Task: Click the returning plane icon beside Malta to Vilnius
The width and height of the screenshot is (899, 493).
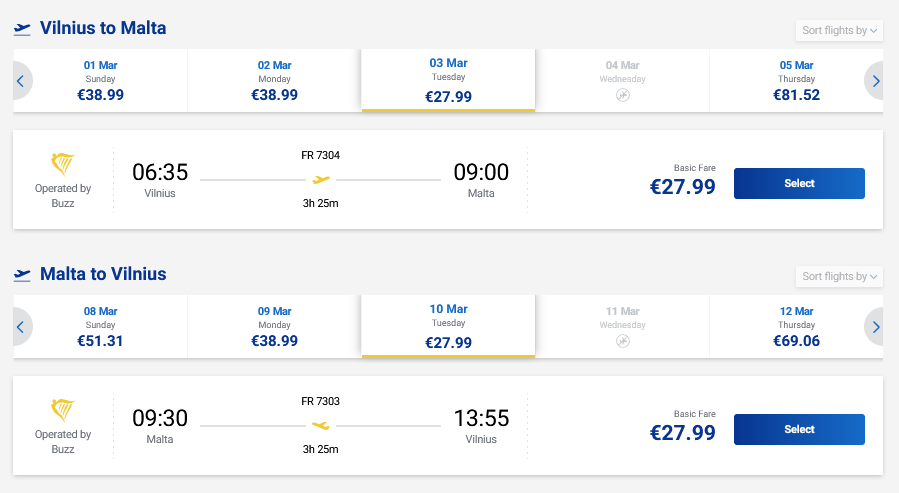Action: tap(22, 275)
